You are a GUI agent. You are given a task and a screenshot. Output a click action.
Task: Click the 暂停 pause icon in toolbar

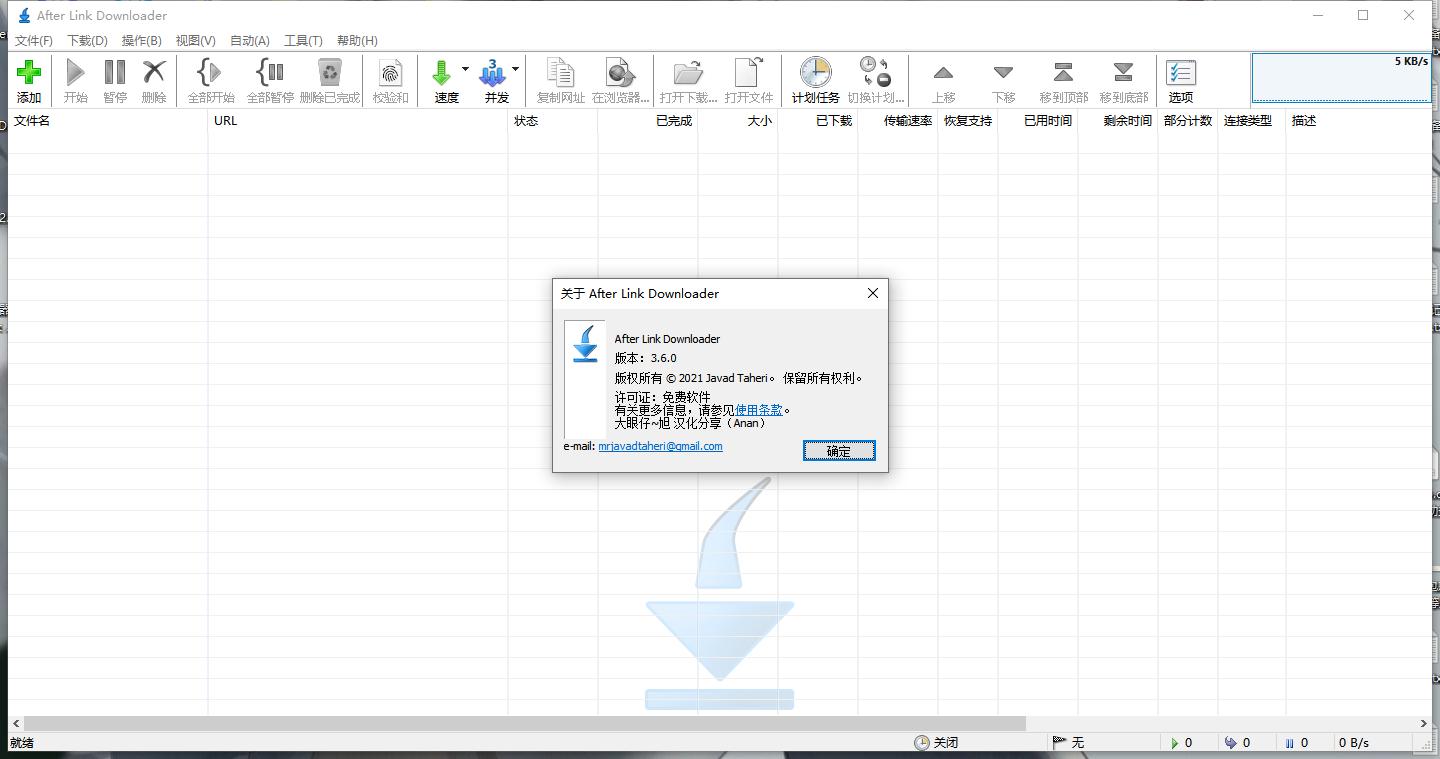pos(115,72)
